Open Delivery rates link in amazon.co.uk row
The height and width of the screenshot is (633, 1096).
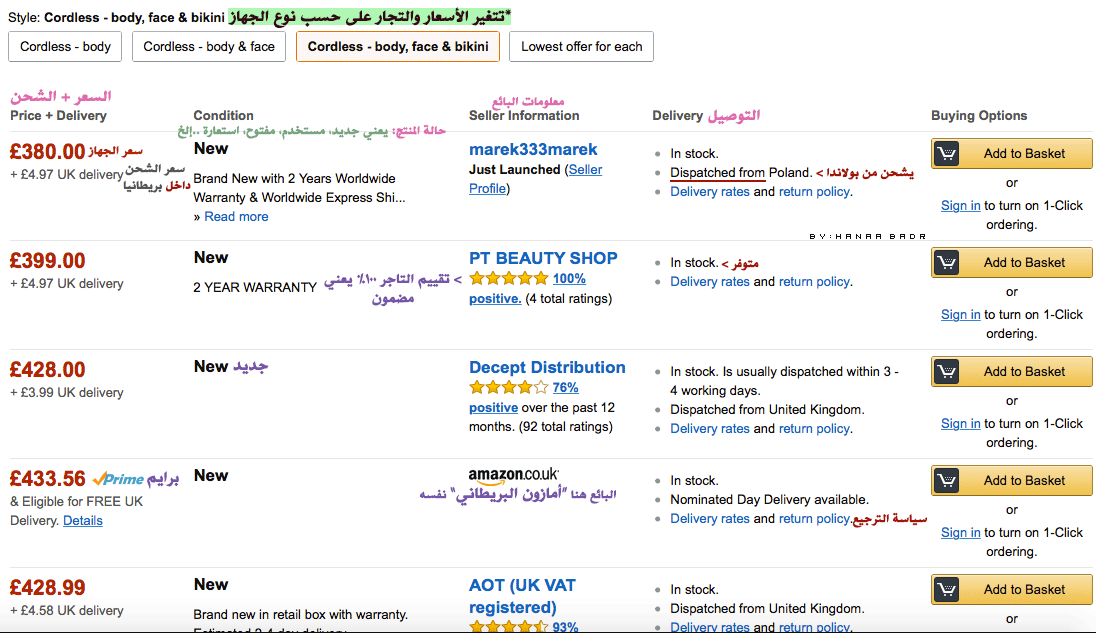click(x=709, y=518)
